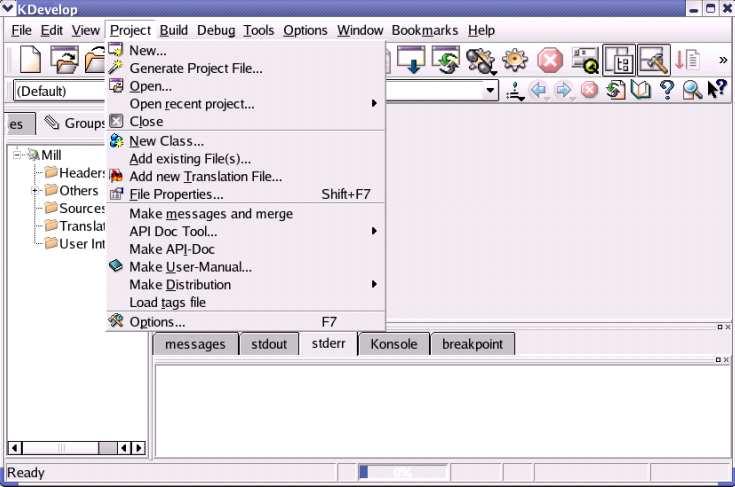
Task: Open the Options menu in menu bar
Action: (305, 30)
